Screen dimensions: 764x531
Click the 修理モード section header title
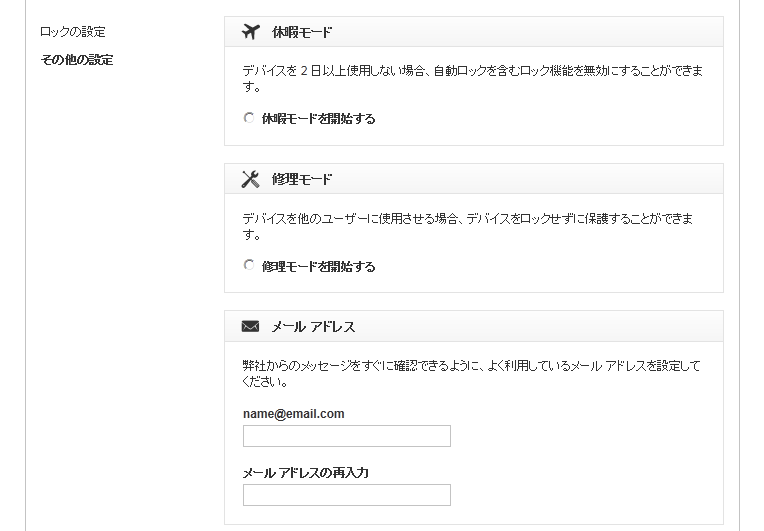(x=302, y=179)
